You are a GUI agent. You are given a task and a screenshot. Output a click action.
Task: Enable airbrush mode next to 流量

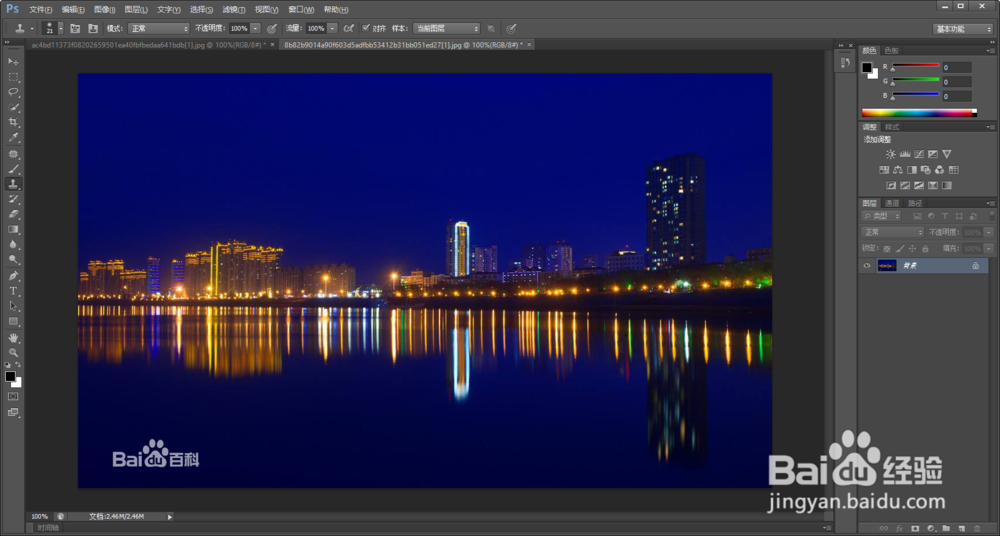tap(348, 29)
